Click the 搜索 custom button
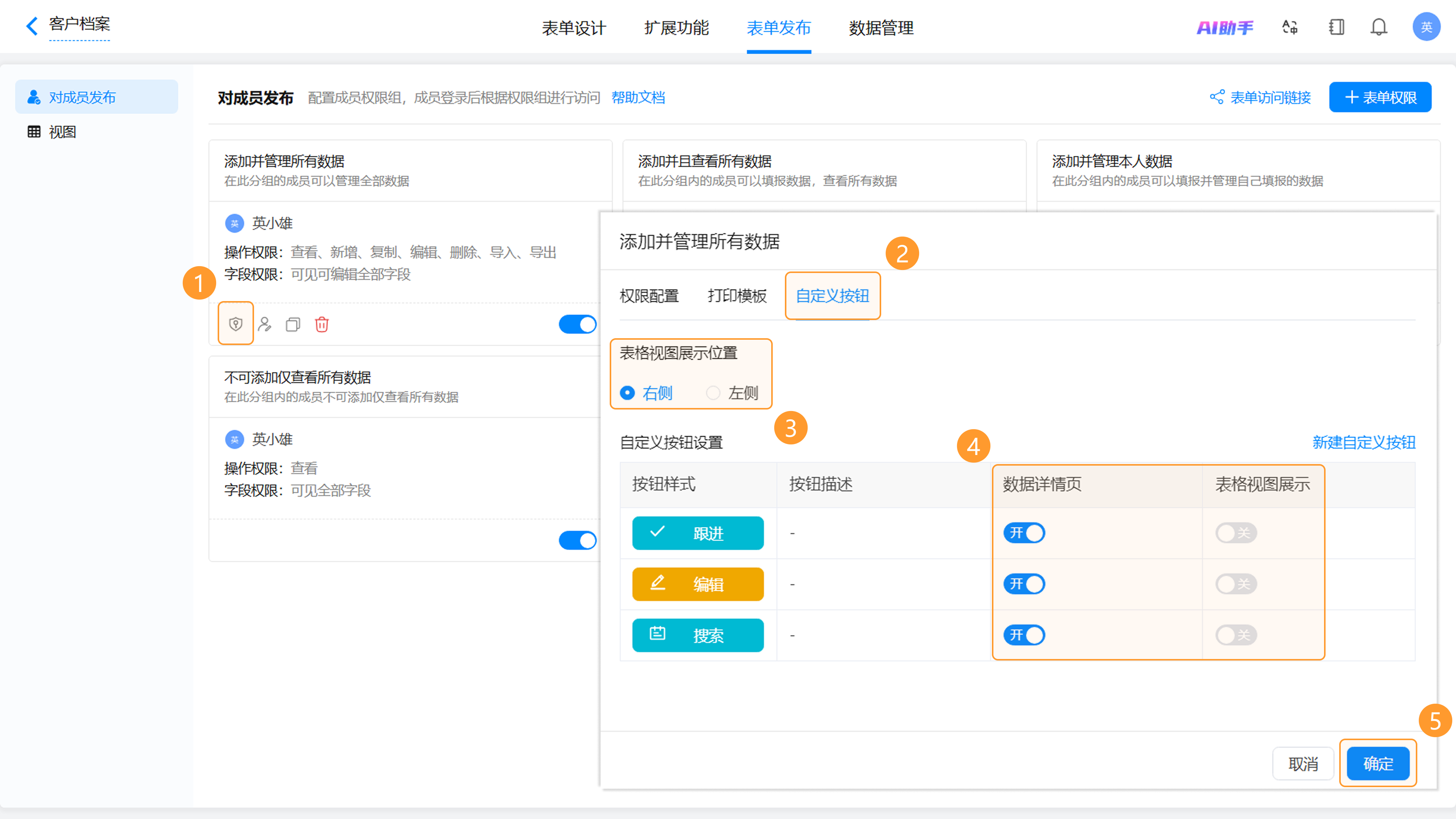The height and width of the screenshot is (819, 1456). (698, 635)
